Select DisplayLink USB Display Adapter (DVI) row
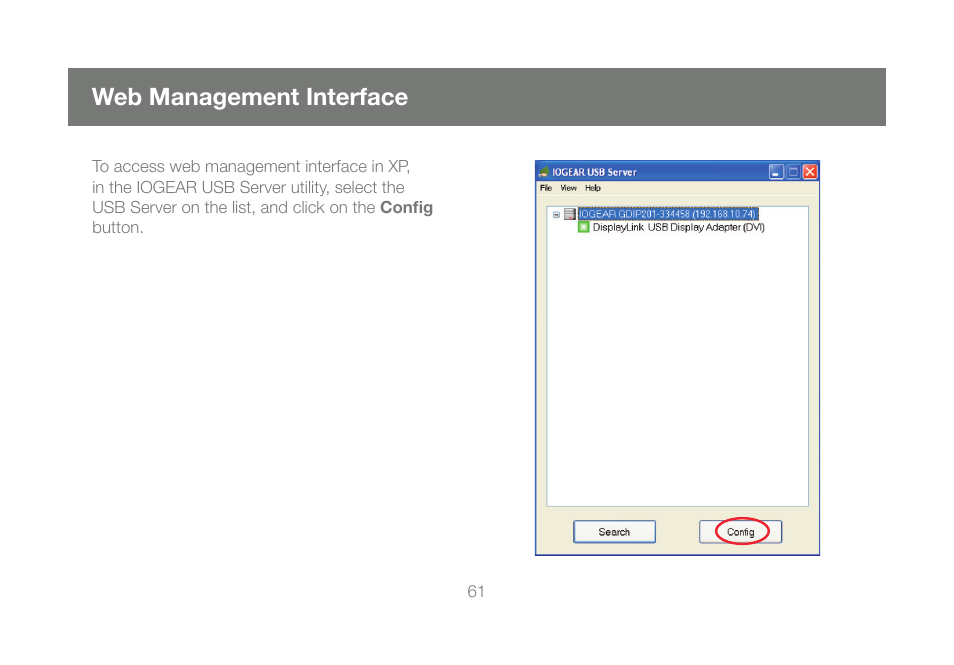 pos(678,227)
